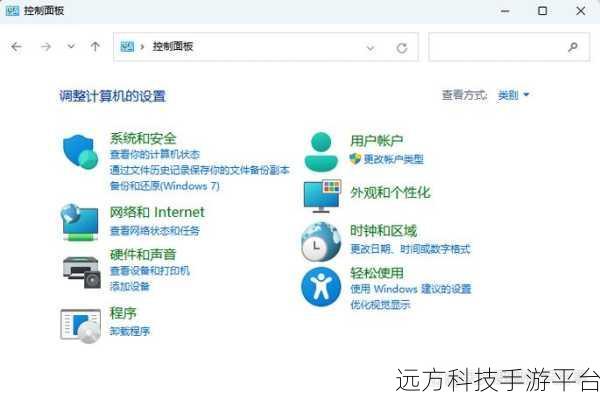Open the Appearance and Personalization monitor icon
This screenshot has width=600, height=399.
pos(322,196)
